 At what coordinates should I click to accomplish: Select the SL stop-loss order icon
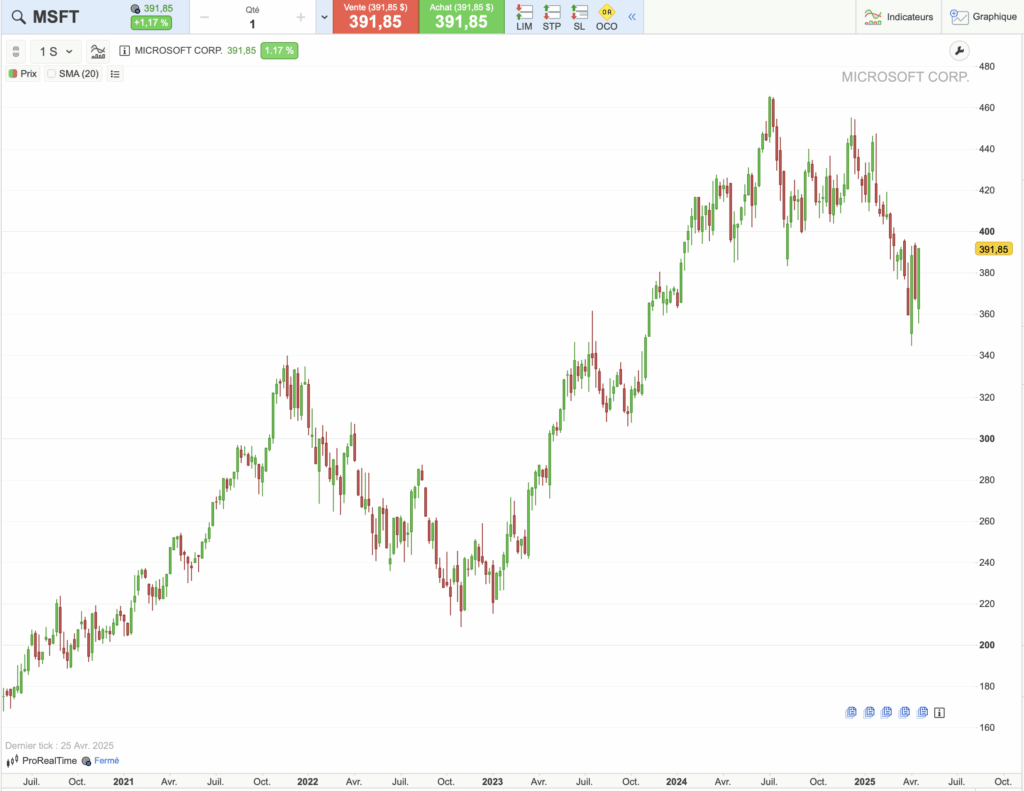pos(579,17)
